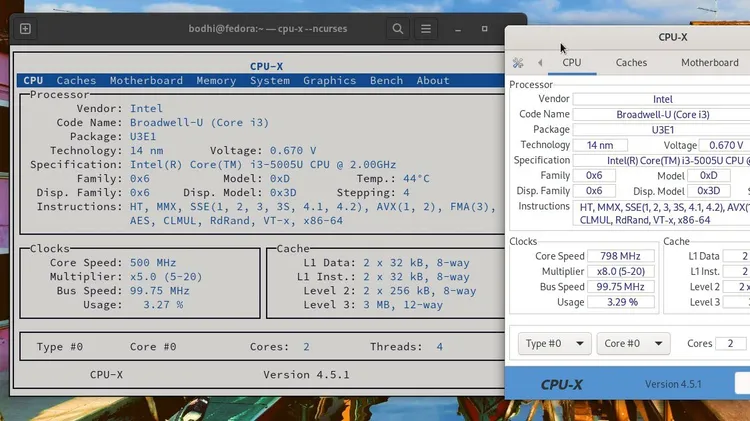Click Core Speed '500 MHz' in terminal

153,263
